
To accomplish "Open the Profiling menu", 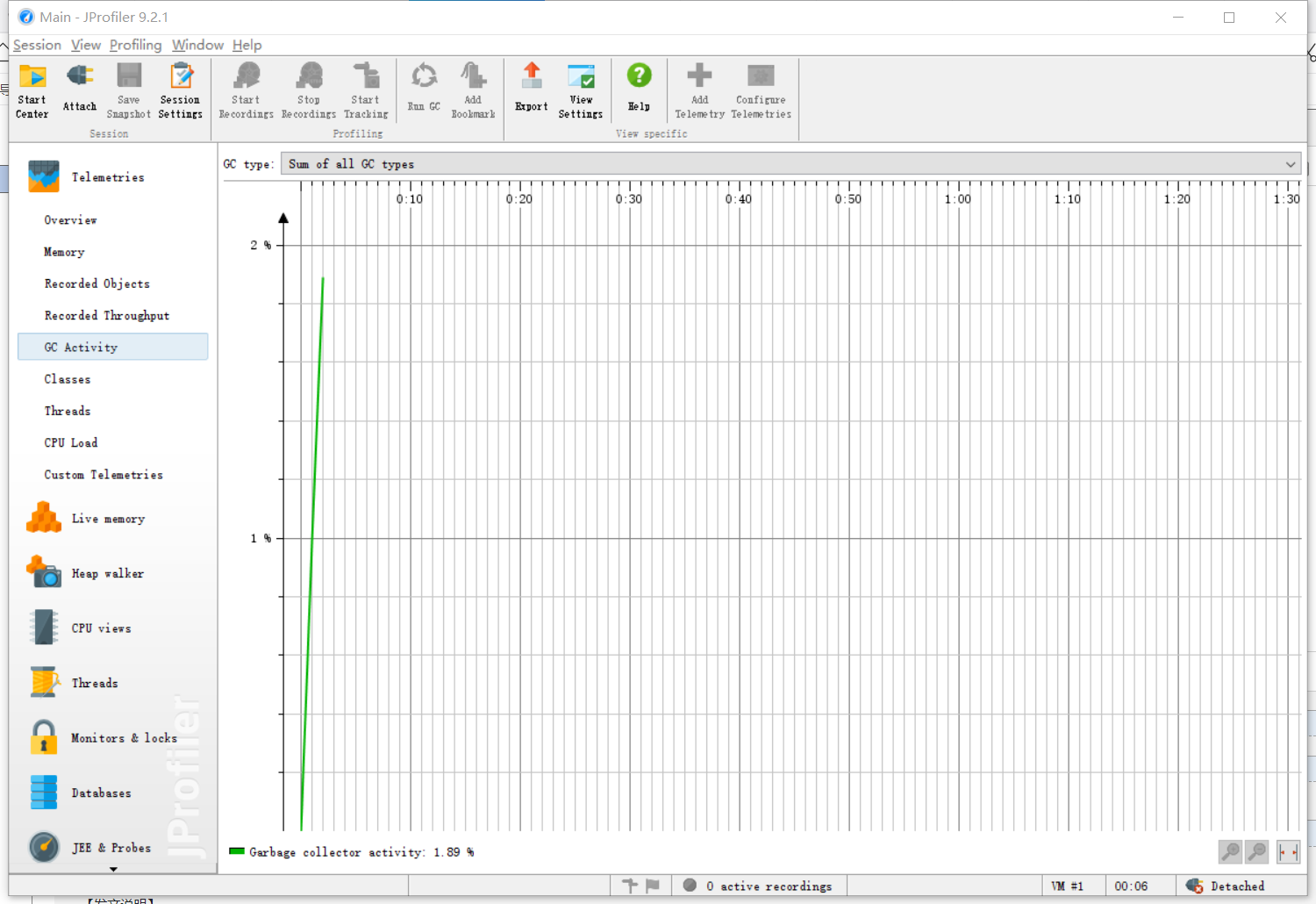I will point(136,45).
